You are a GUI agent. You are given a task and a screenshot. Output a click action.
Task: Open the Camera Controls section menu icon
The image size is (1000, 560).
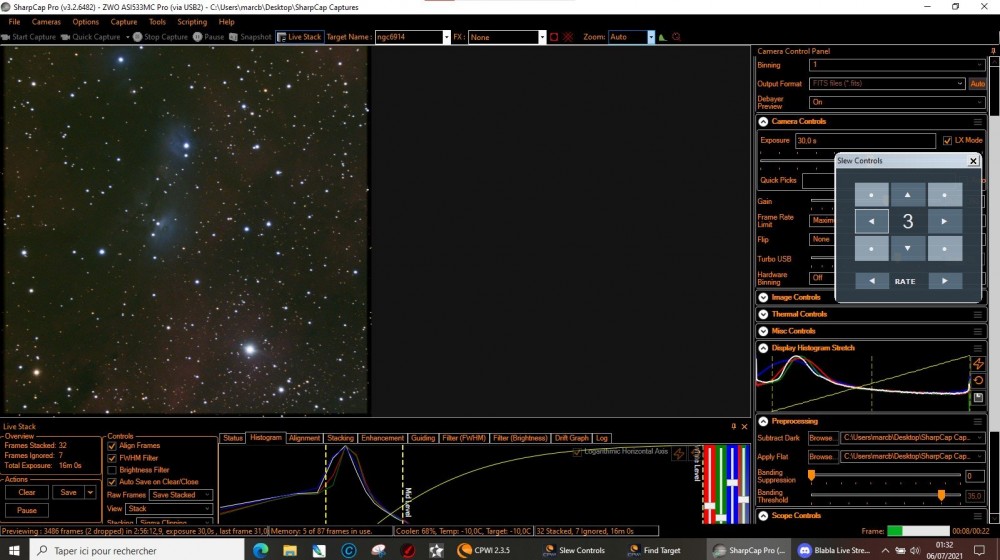(x=978, y=121)
